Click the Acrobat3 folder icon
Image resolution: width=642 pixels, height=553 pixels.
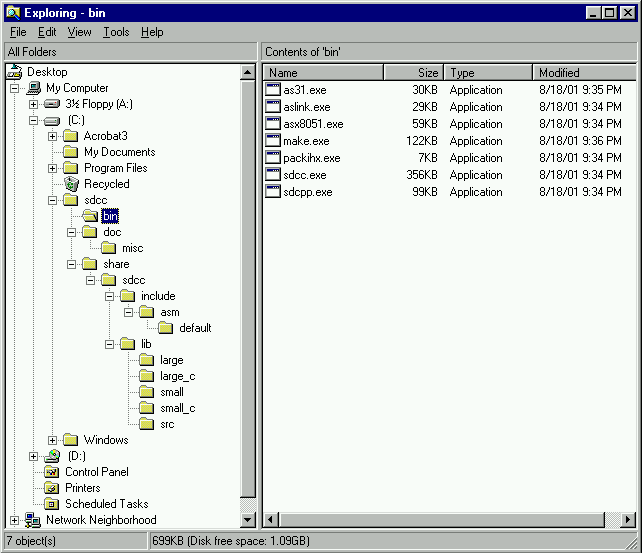coord(71,136)
